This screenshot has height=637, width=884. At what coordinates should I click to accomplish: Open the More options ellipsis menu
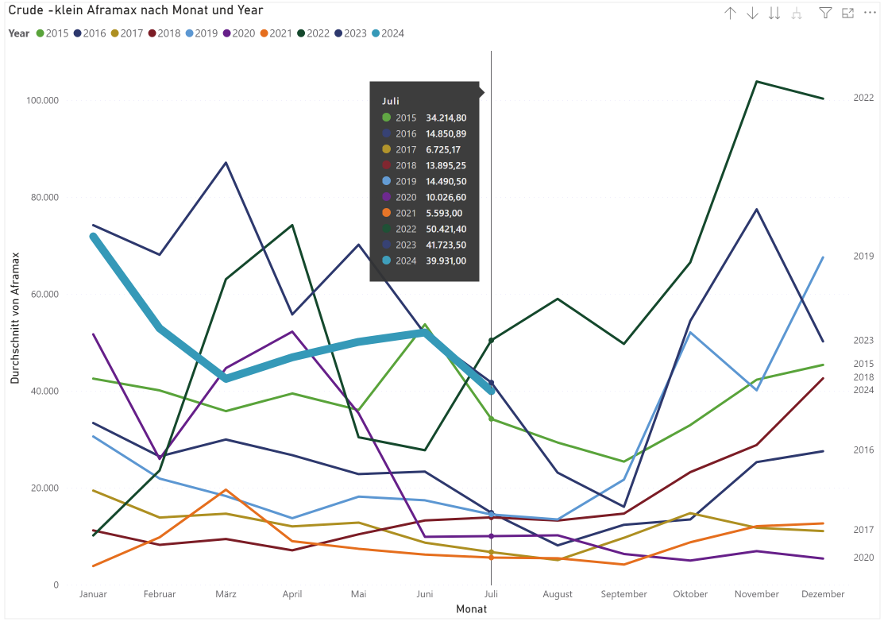(869, 13)
